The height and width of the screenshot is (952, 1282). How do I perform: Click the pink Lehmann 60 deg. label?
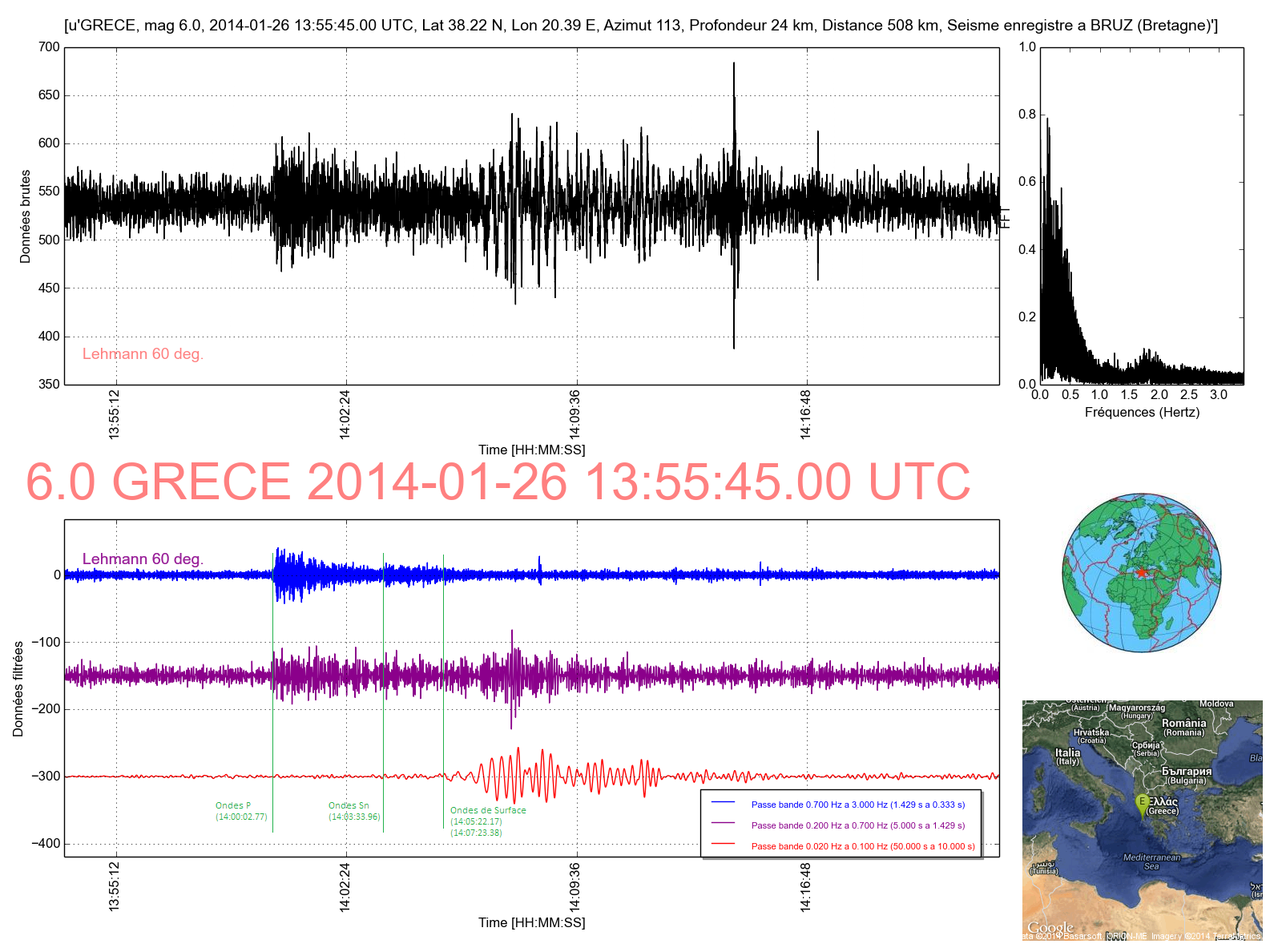[143, 354]
